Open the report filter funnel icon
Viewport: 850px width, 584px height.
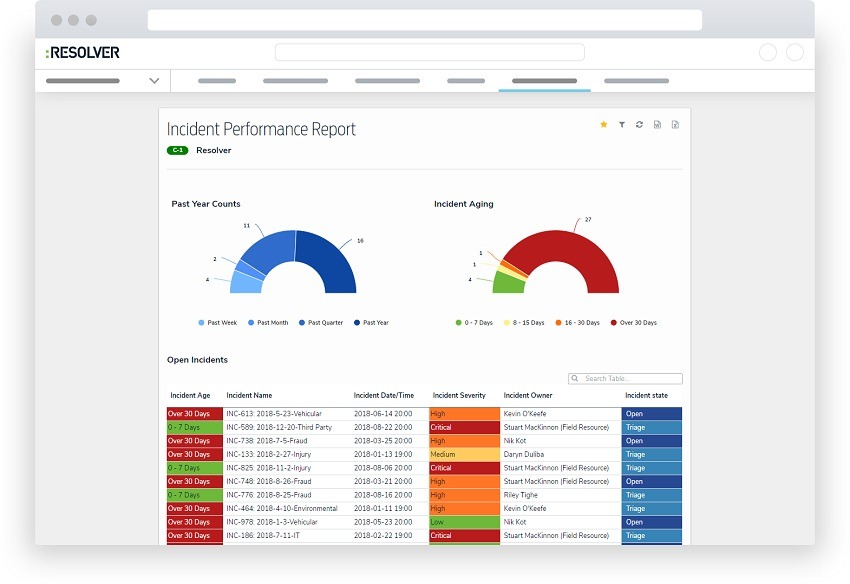tap(621, 125)
